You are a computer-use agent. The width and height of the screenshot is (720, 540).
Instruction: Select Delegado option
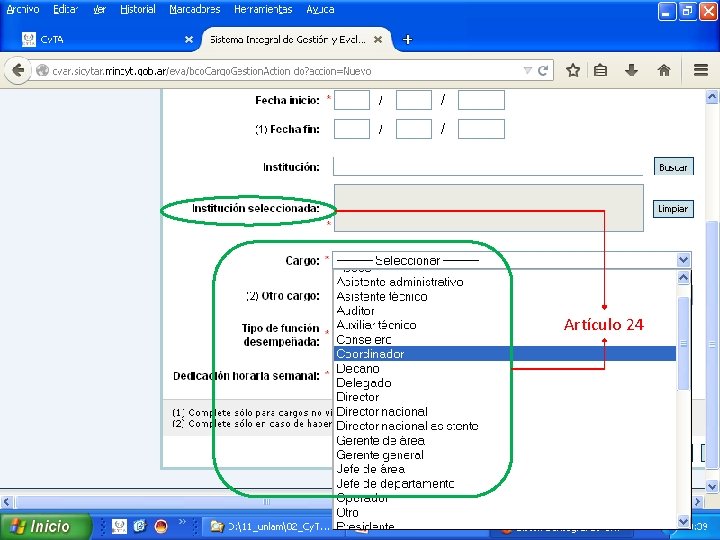point(505,383)
